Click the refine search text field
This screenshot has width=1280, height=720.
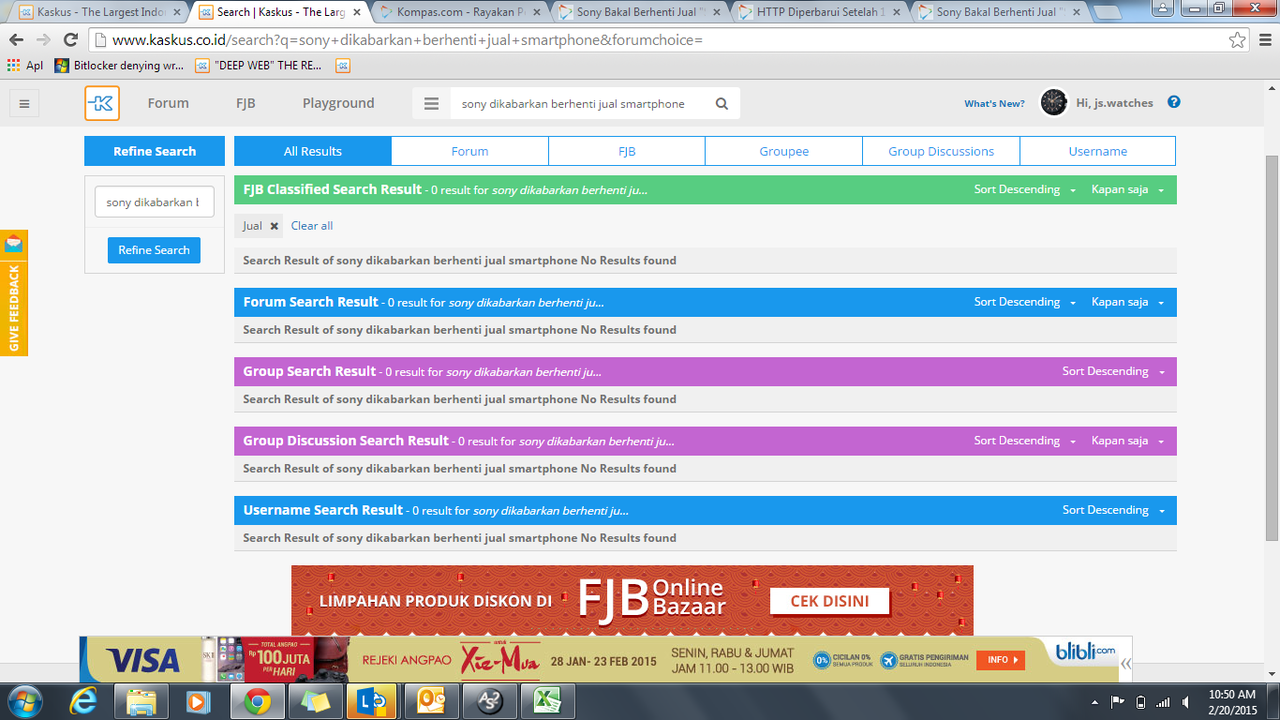(x=154, y=202)
